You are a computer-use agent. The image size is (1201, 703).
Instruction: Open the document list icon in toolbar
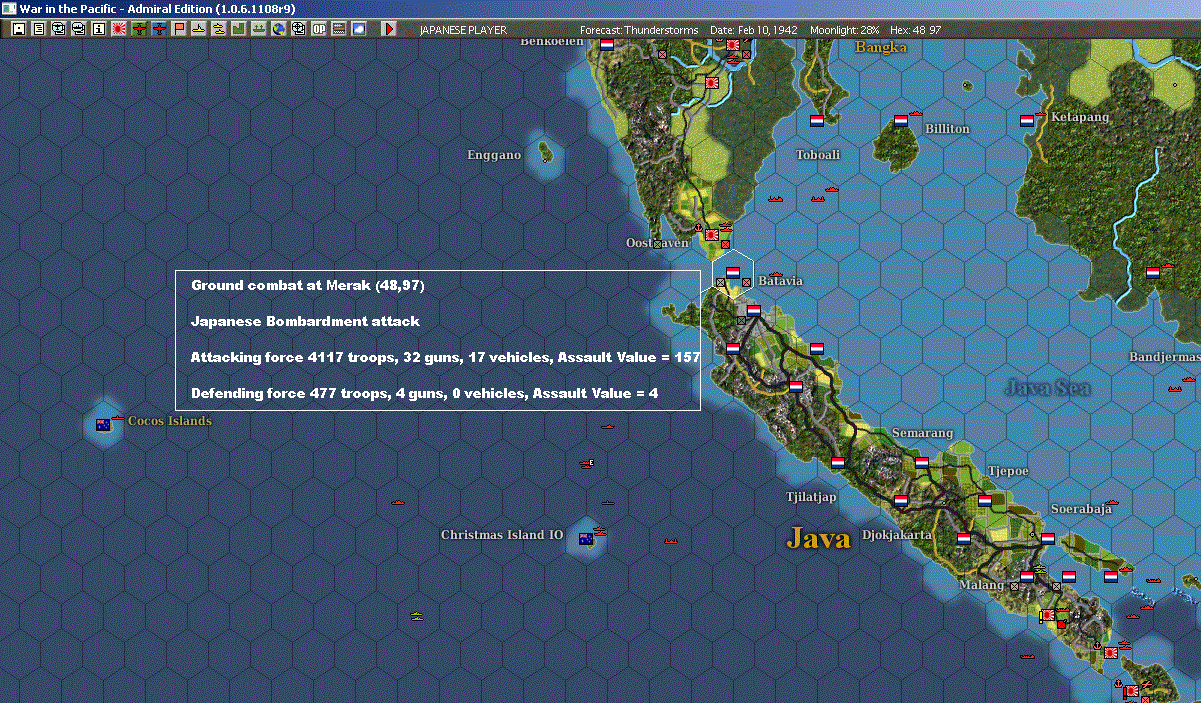pyautogui.click(x=39, y=29)
